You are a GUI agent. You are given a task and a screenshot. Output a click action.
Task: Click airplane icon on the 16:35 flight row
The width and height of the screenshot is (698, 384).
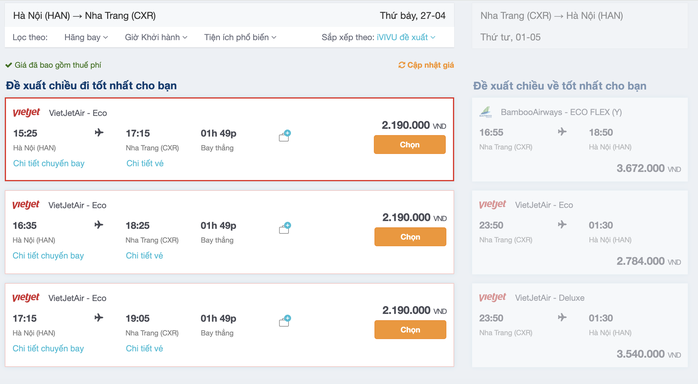click(x=99, y=225)
